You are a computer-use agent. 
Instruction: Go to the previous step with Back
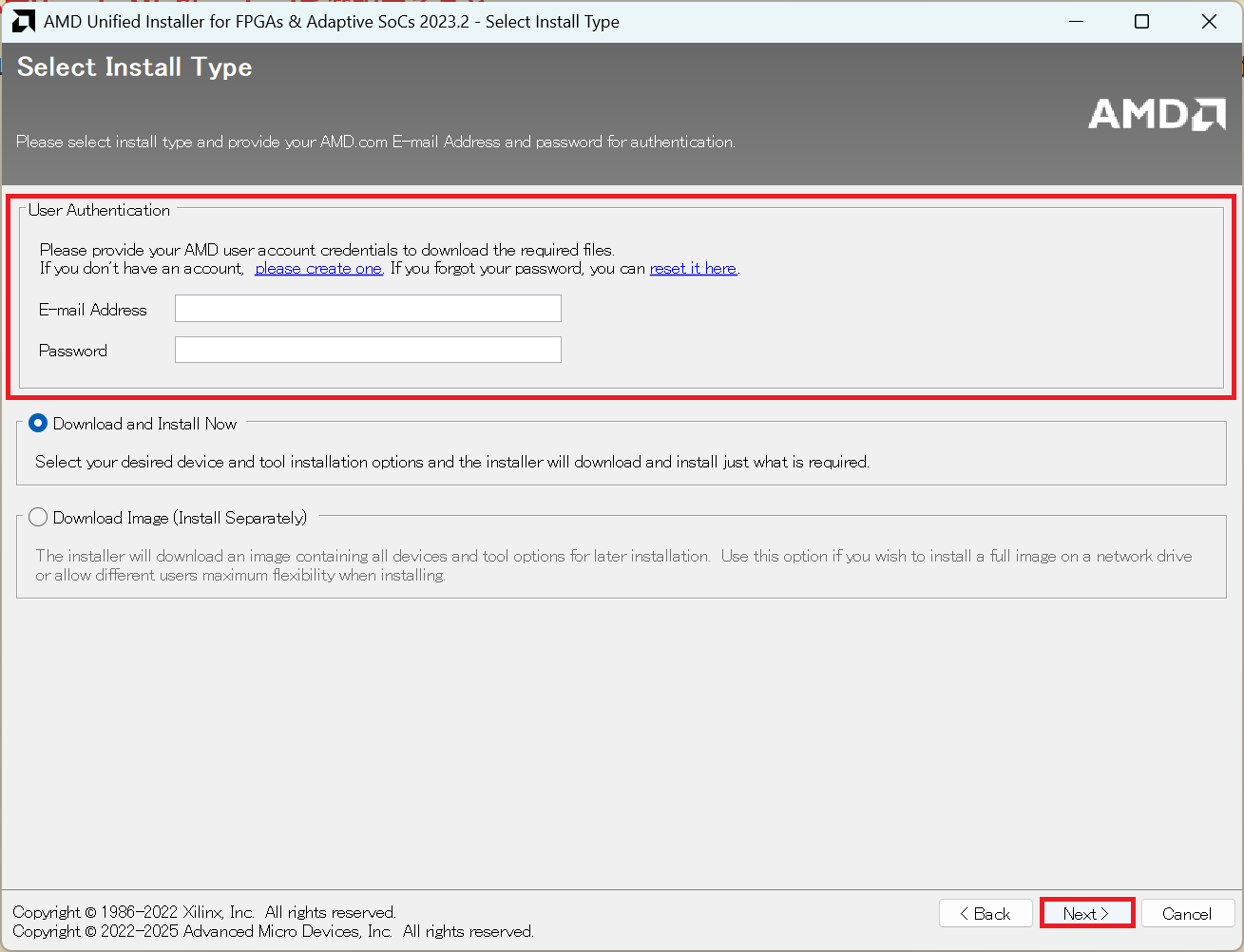[986, 913]
